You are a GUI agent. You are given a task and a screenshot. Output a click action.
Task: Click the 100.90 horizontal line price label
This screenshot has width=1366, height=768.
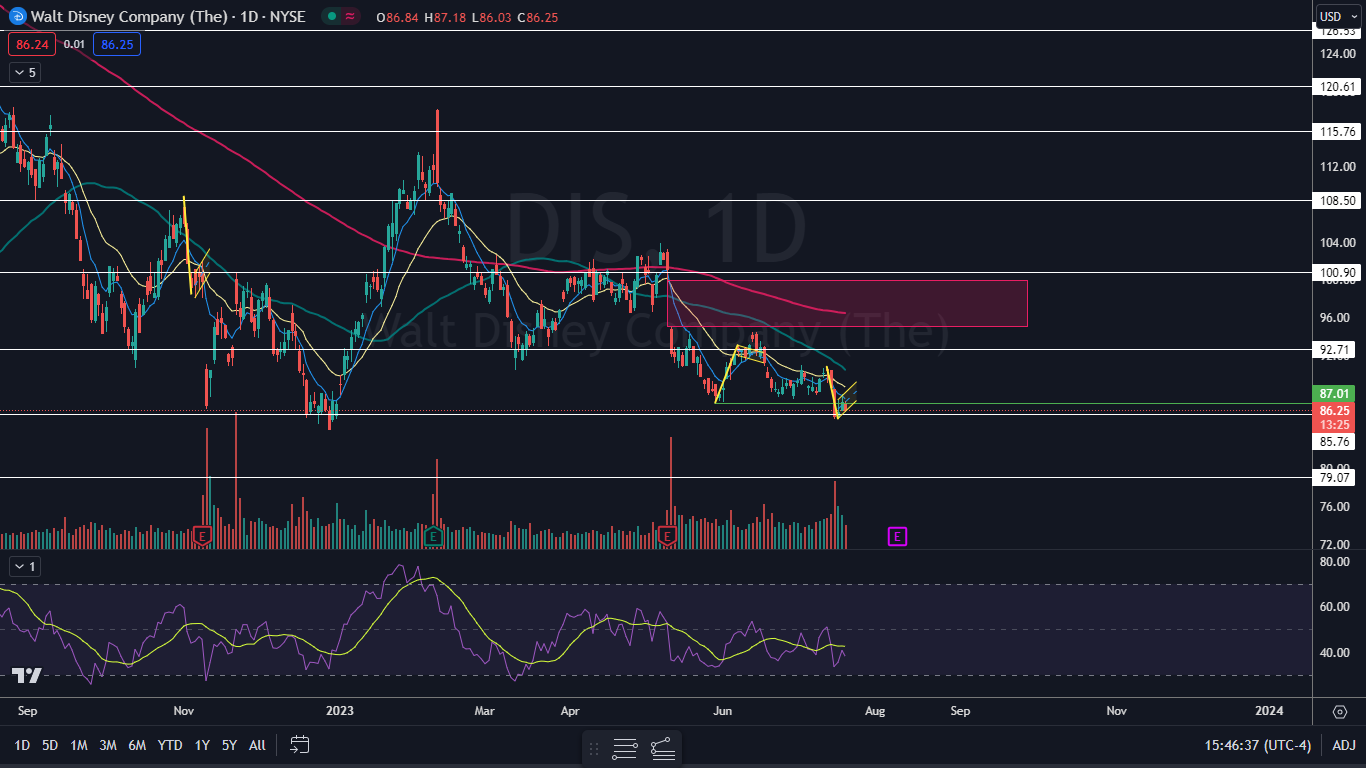(x=1337, y=272)
